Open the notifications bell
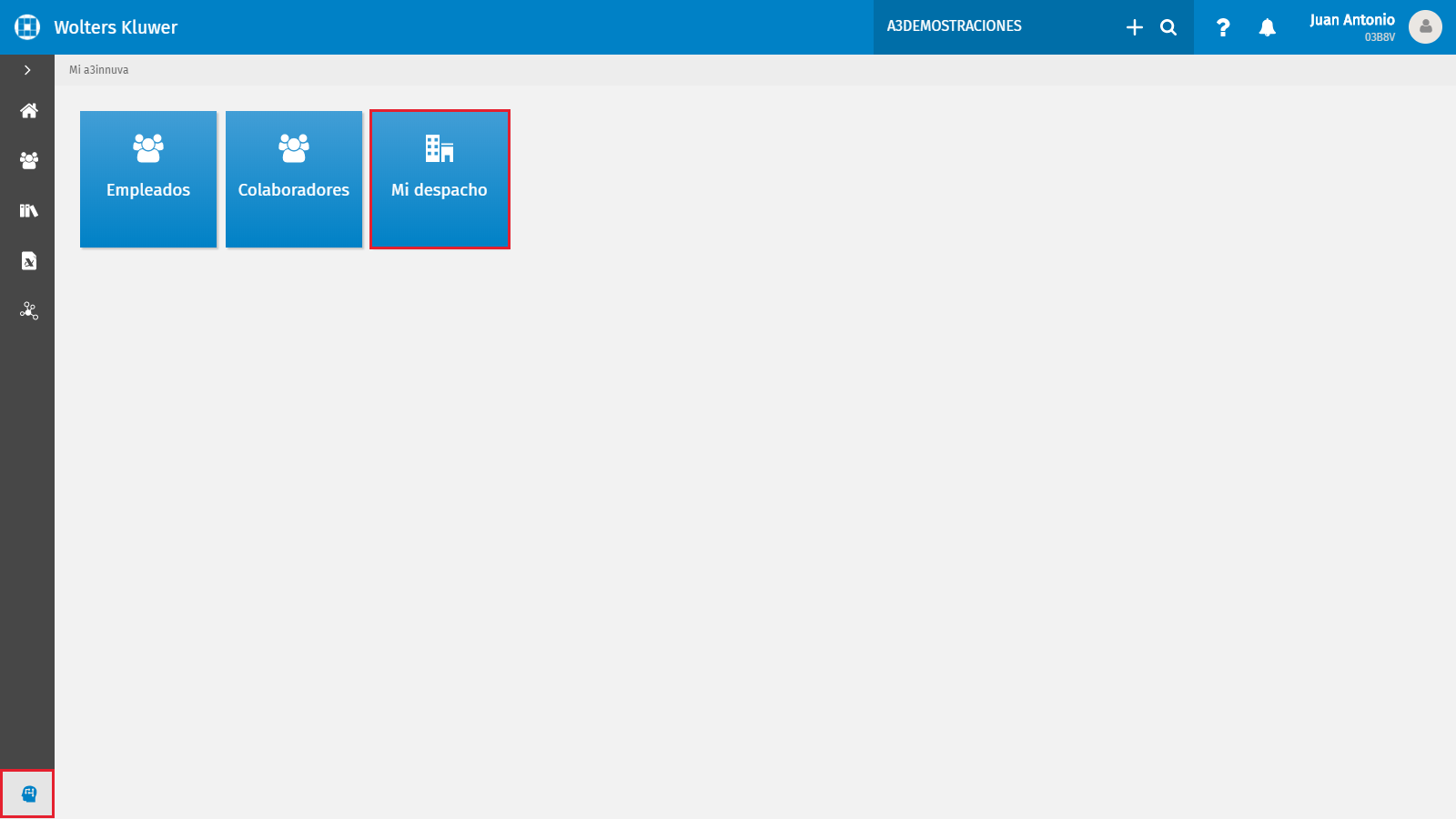This screenshot has height=819, width=1456. (x=1267, y=27)
